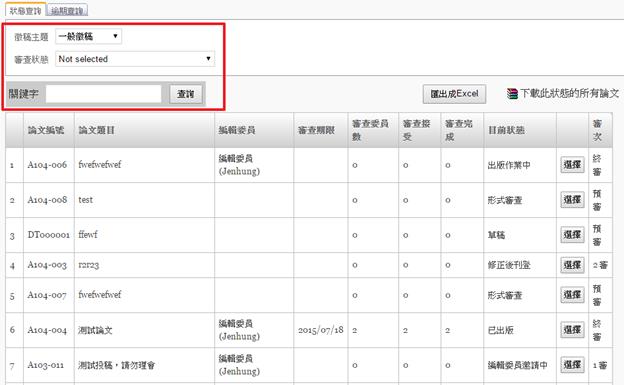Click the status 形式審查 for A104-007
Viewport: 624px width, 385px height.
pos(505,295)
